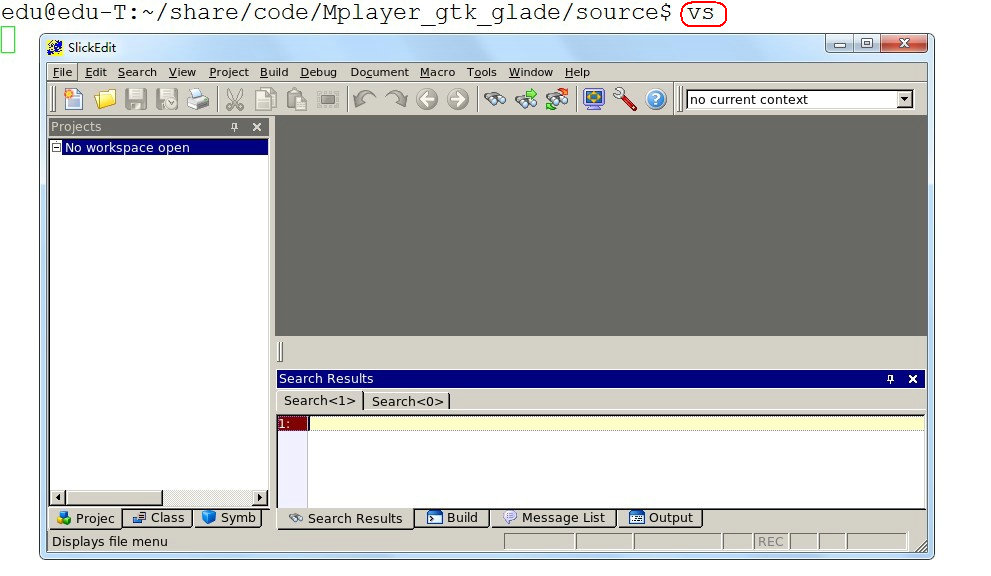Pin the Search Results panel
The width and height of the screenshot is (991, 576).
click(x=890, y=379)
